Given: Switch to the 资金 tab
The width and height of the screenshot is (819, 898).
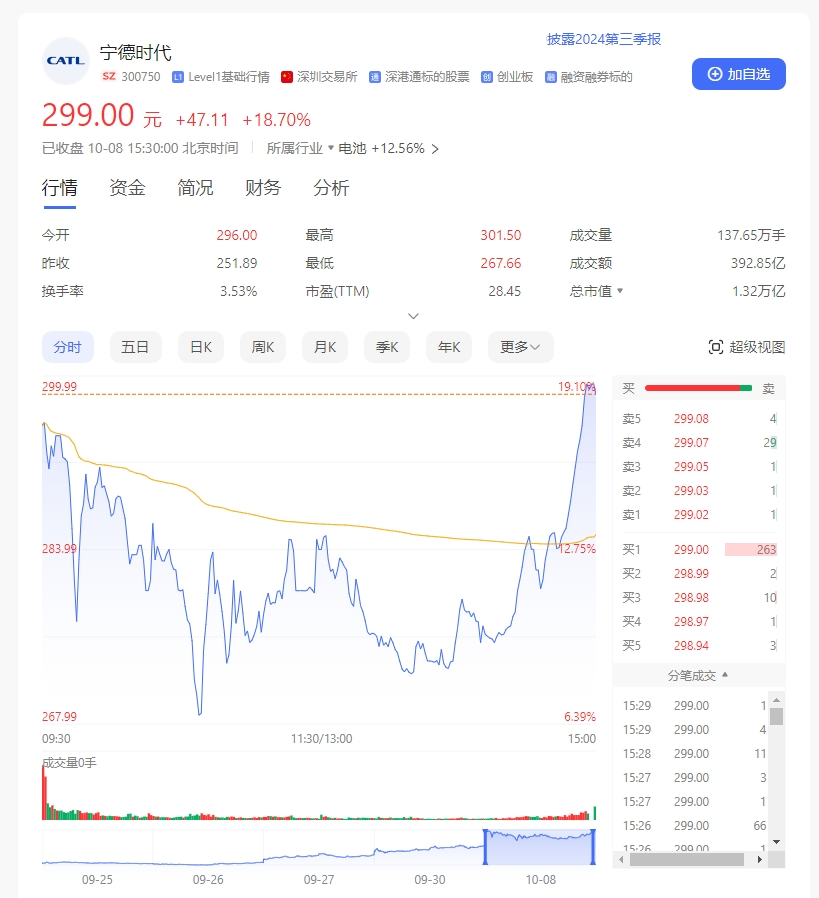Looking at the screenshot, I should point(127,188).
